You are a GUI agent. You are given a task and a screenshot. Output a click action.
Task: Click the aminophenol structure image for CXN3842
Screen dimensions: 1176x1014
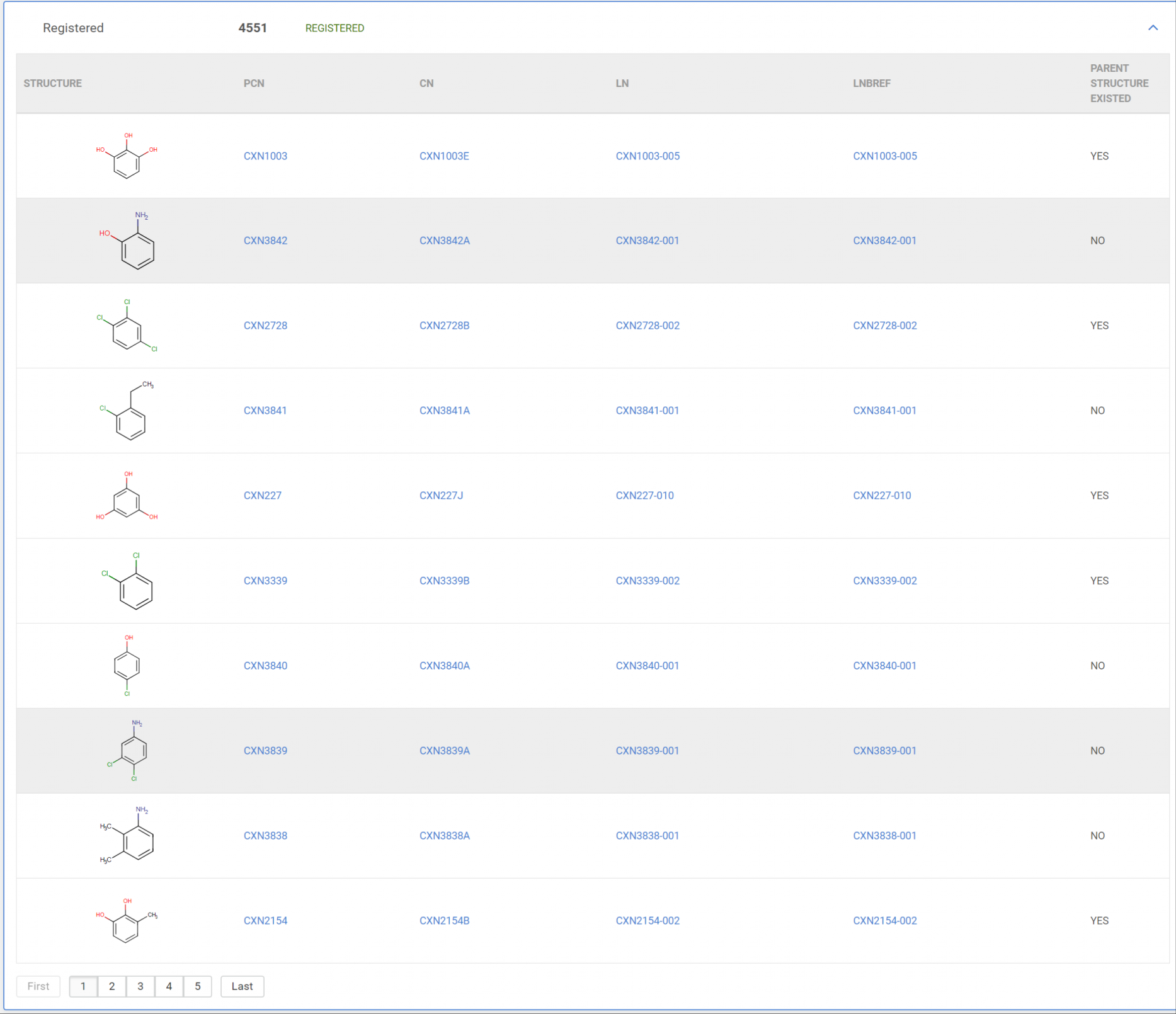128,242
